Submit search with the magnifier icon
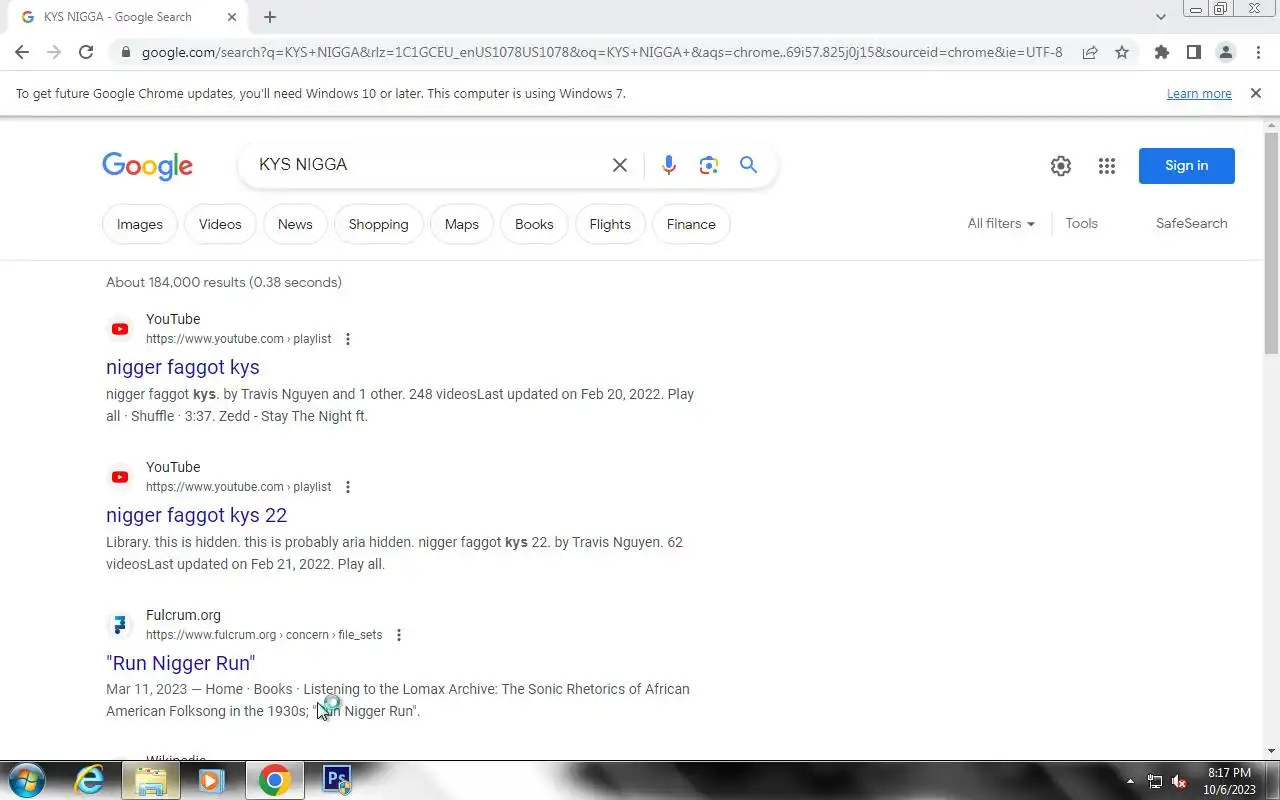 pyautogui.click(x=748, y=165)
